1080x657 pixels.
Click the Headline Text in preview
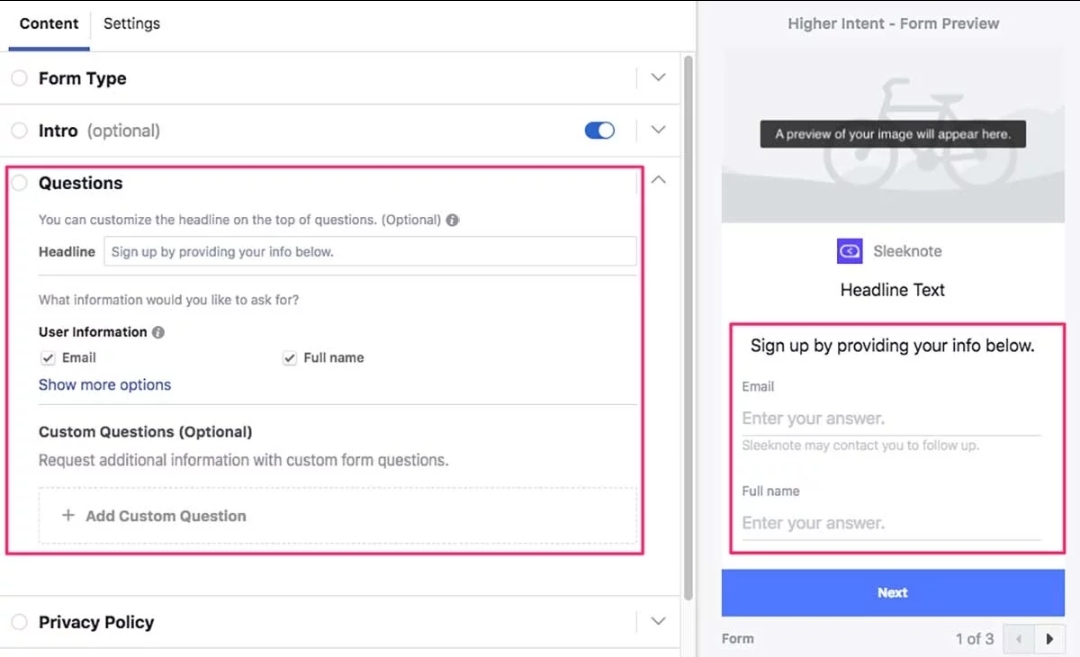tap(892, 290)
